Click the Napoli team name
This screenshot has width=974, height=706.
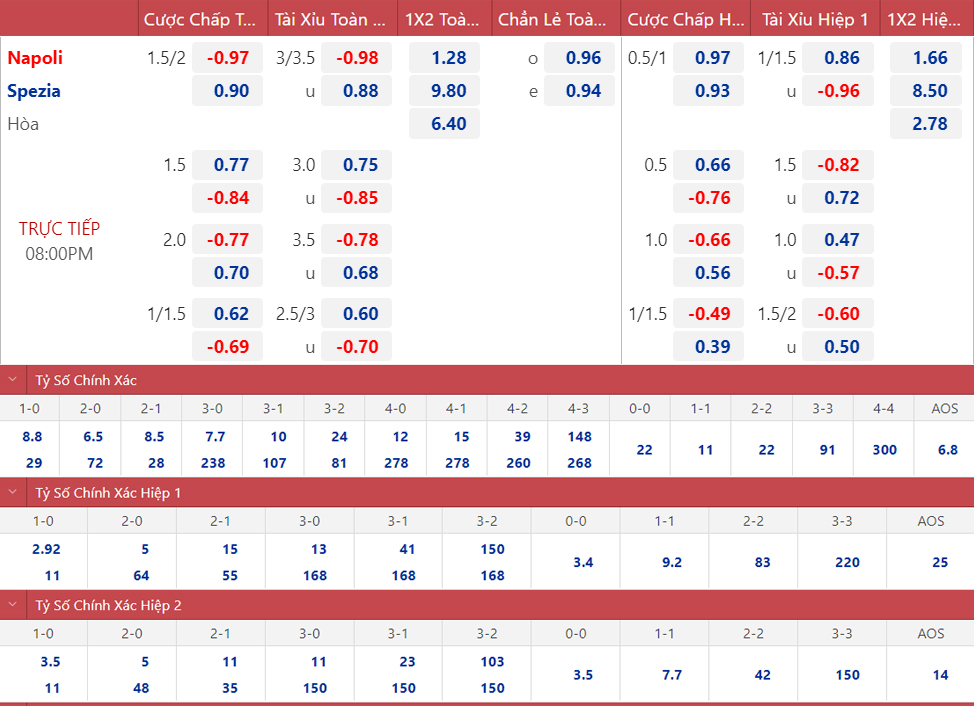pyautogui.click(x=35, y=58)
